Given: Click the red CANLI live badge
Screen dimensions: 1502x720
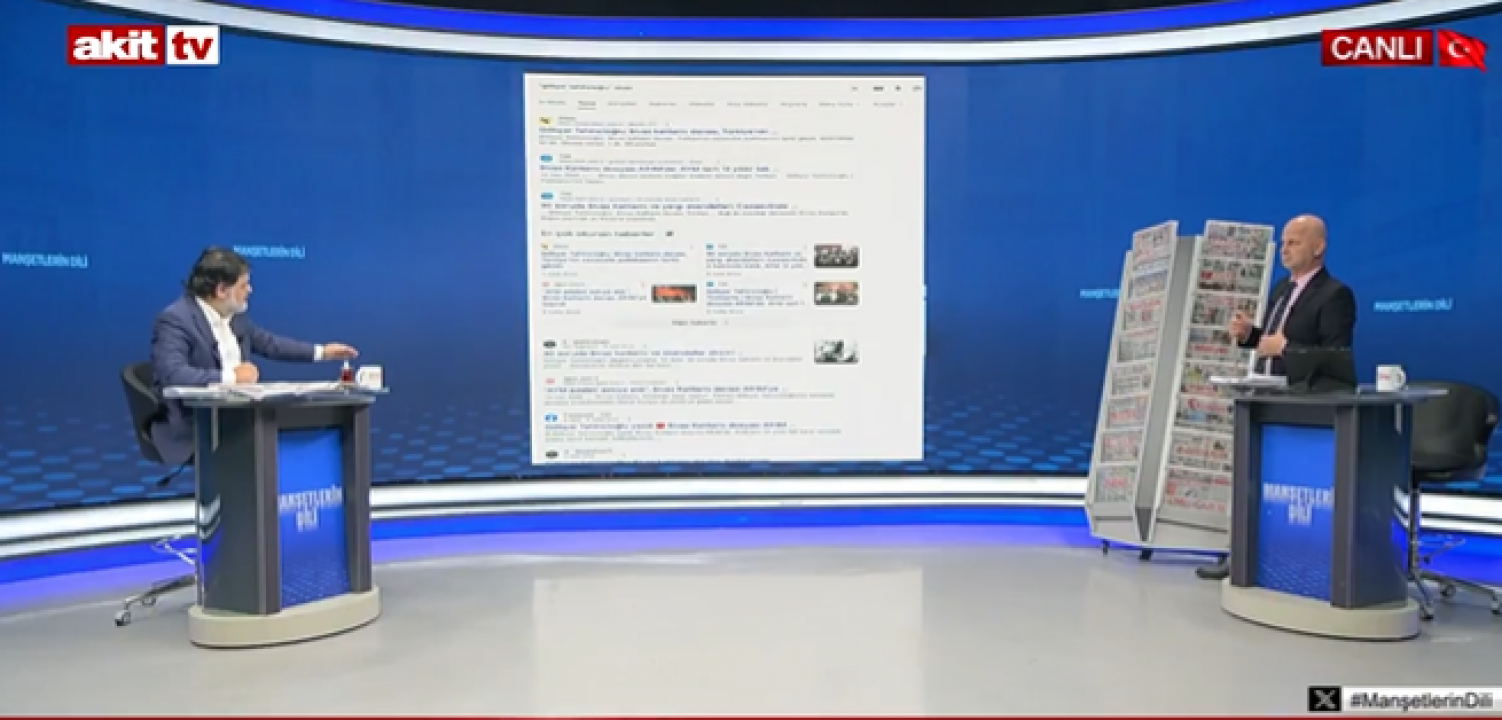Looking at the screenshot, I should (1376, 48).
